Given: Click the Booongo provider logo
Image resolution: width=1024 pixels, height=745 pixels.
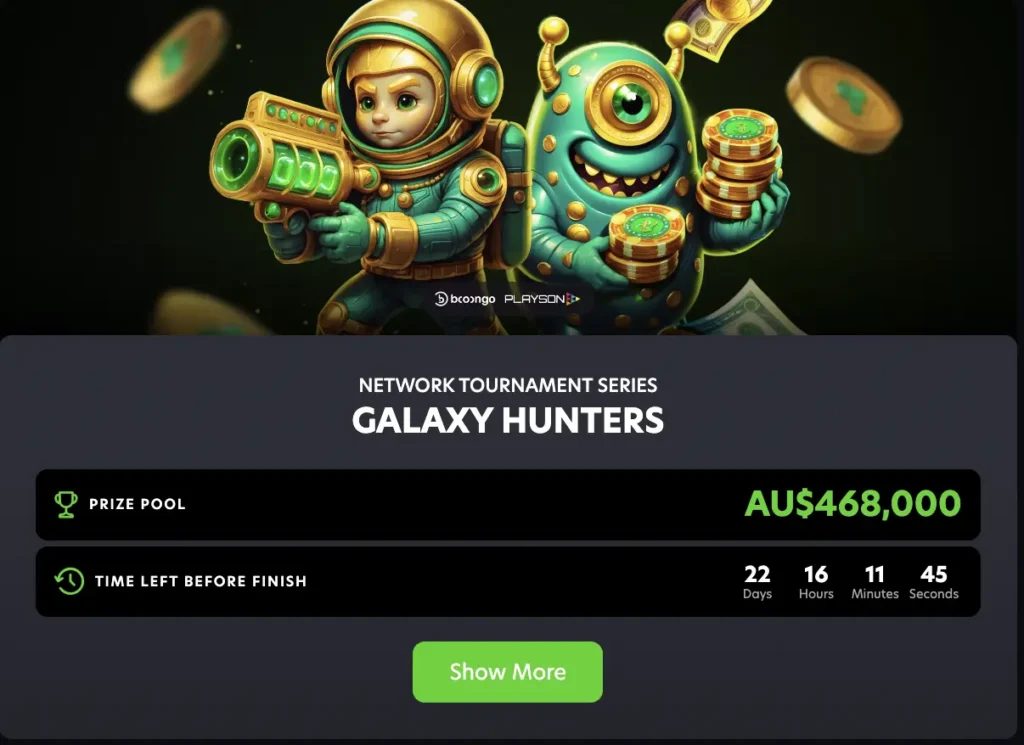Looking at the screenshot, I should pos(465,299).
